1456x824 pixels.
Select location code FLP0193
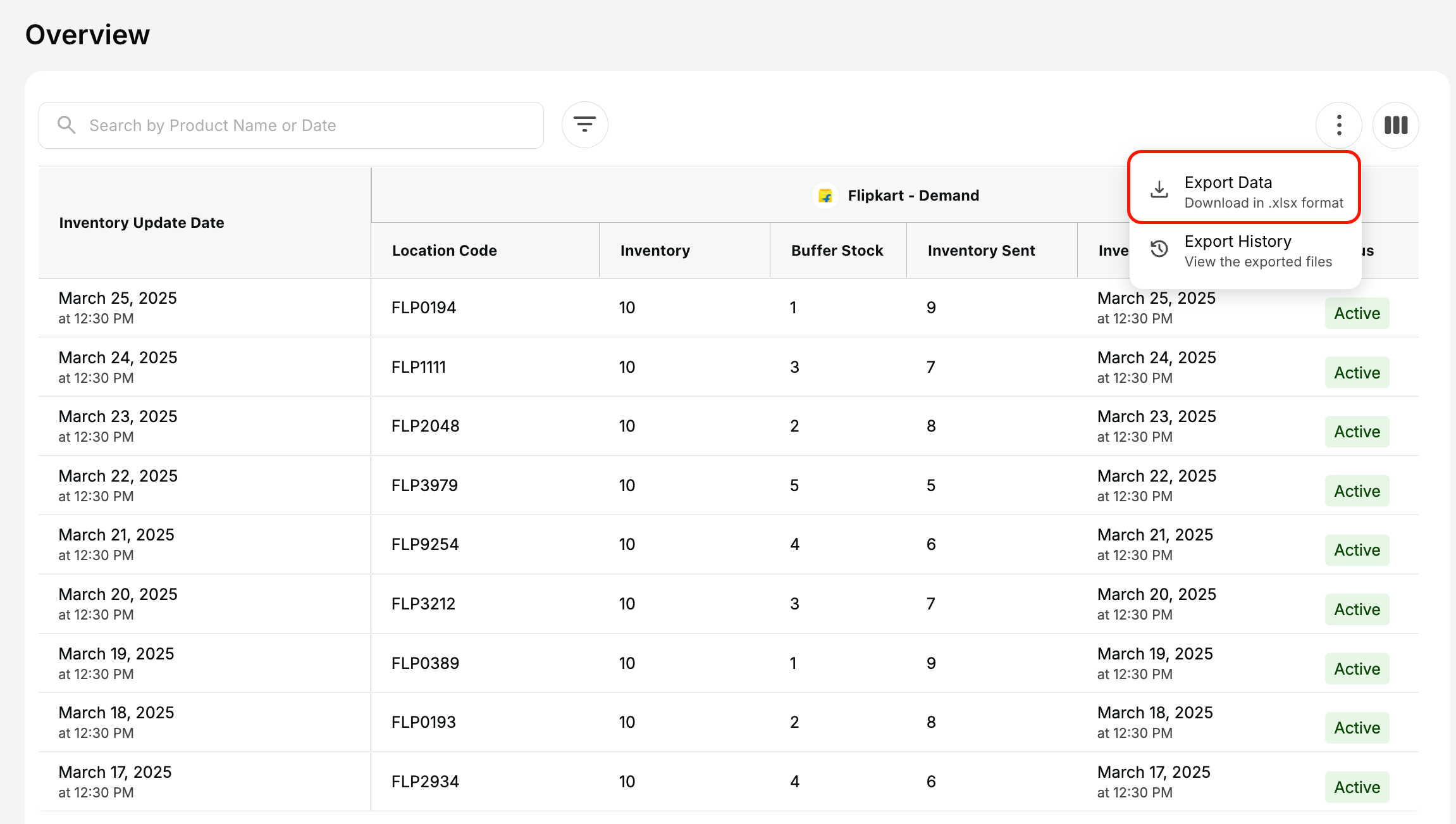(424, 722)
